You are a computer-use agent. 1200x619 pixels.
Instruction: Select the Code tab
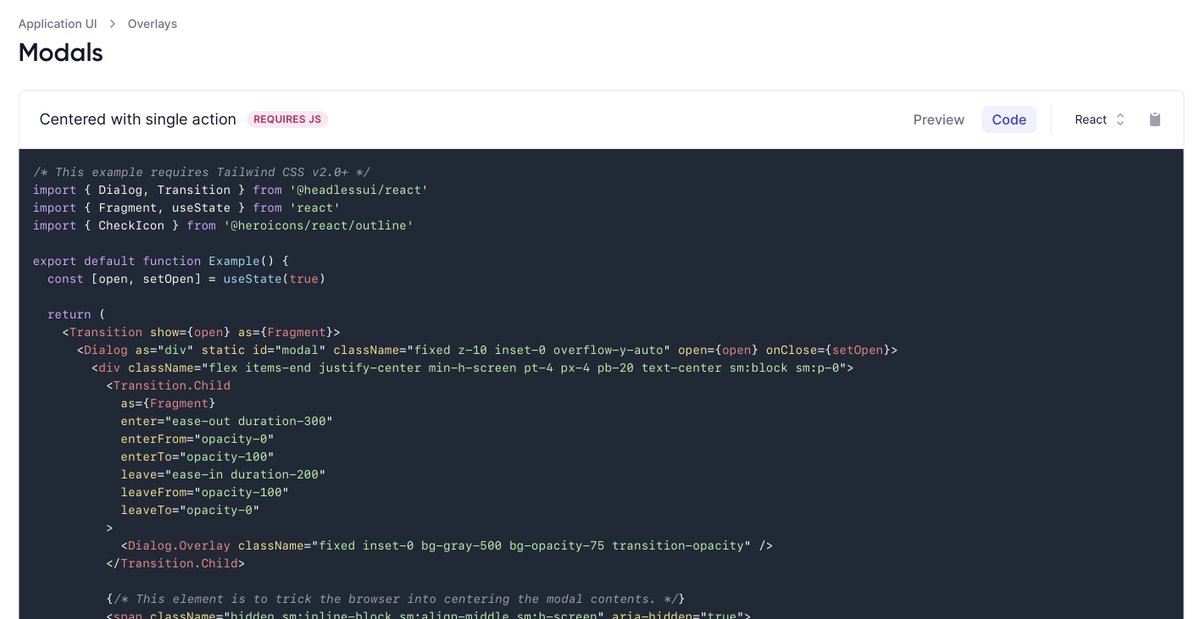tap(1008, 119)
